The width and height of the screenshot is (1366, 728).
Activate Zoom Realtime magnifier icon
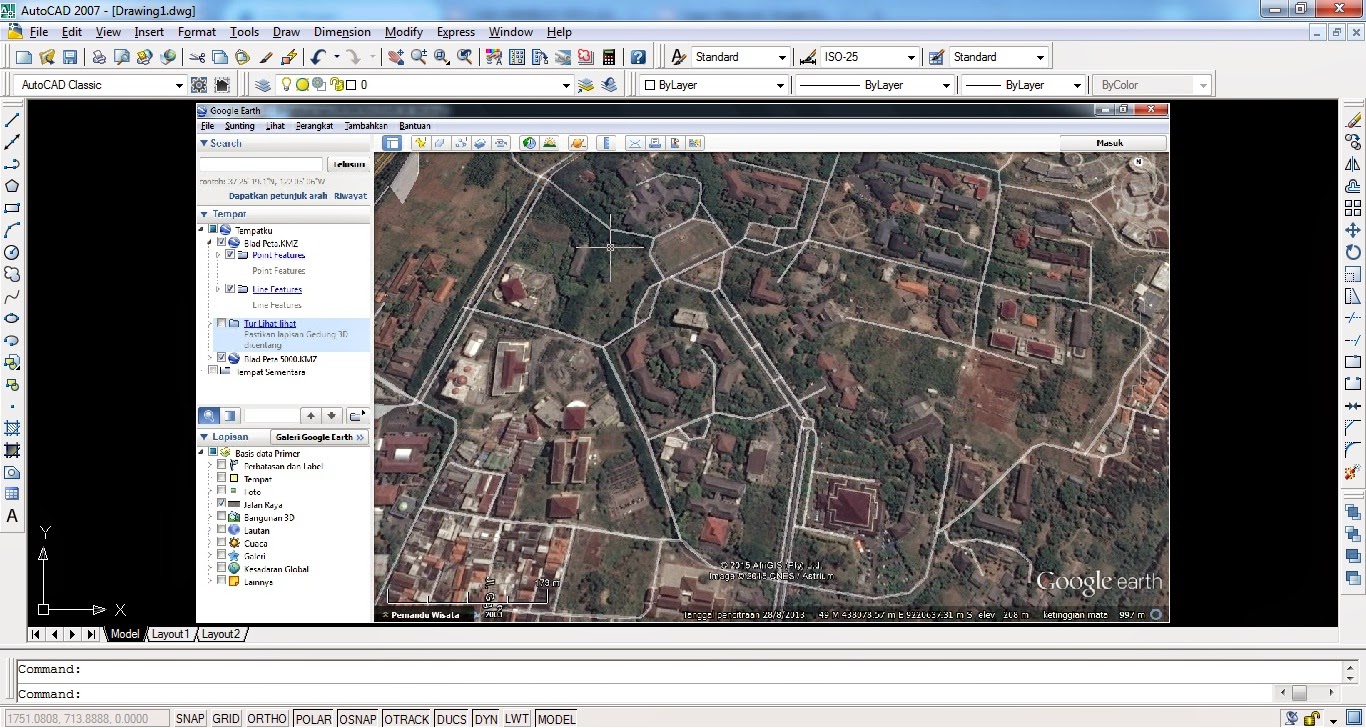(x=418, y=57)
